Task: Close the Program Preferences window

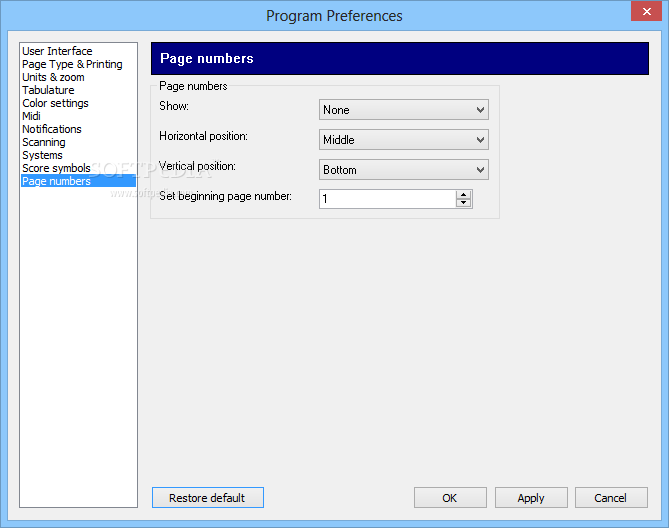Action: (646, 11)
